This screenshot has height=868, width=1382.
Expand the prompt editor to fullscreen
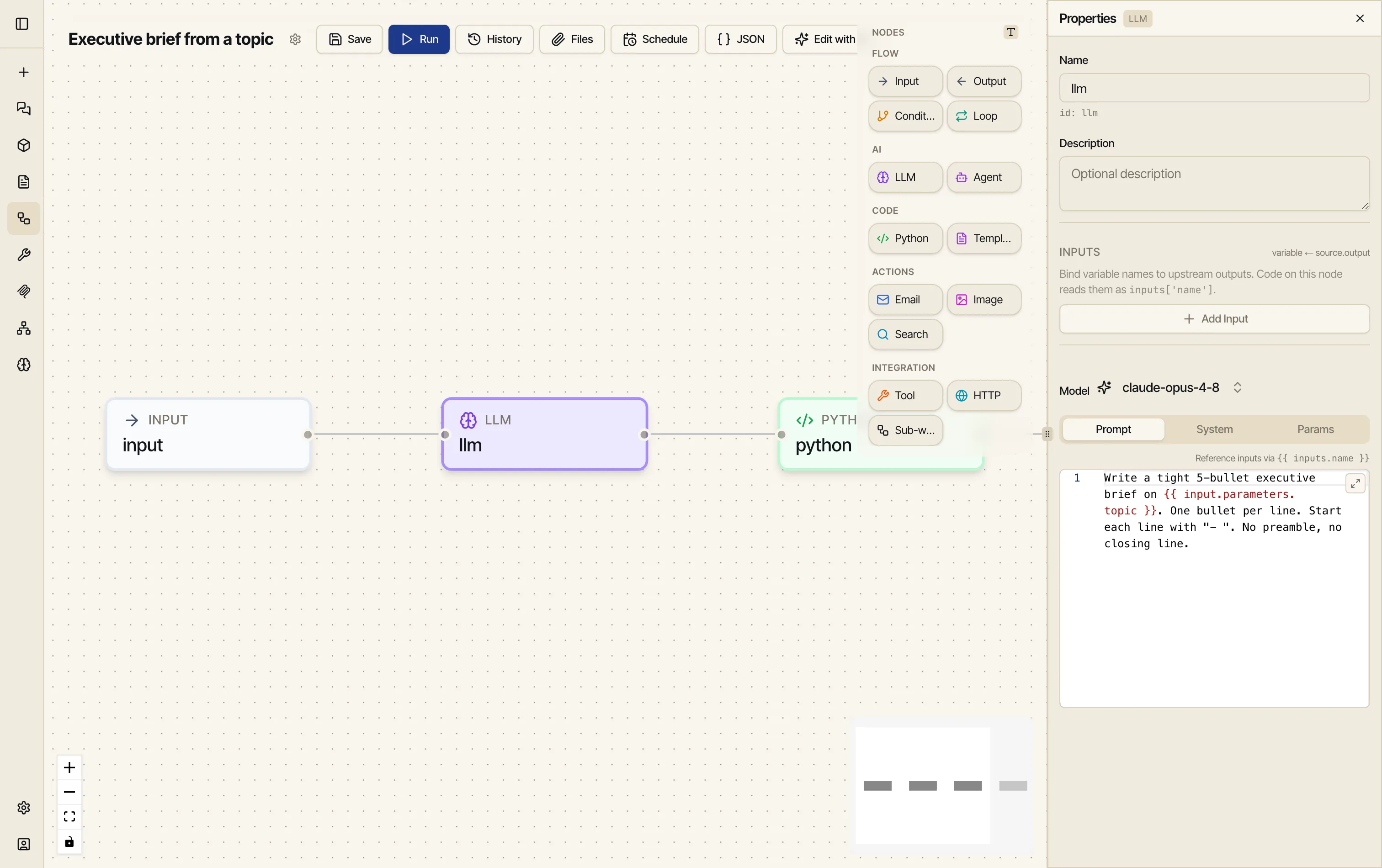(x=1355, y=483)
